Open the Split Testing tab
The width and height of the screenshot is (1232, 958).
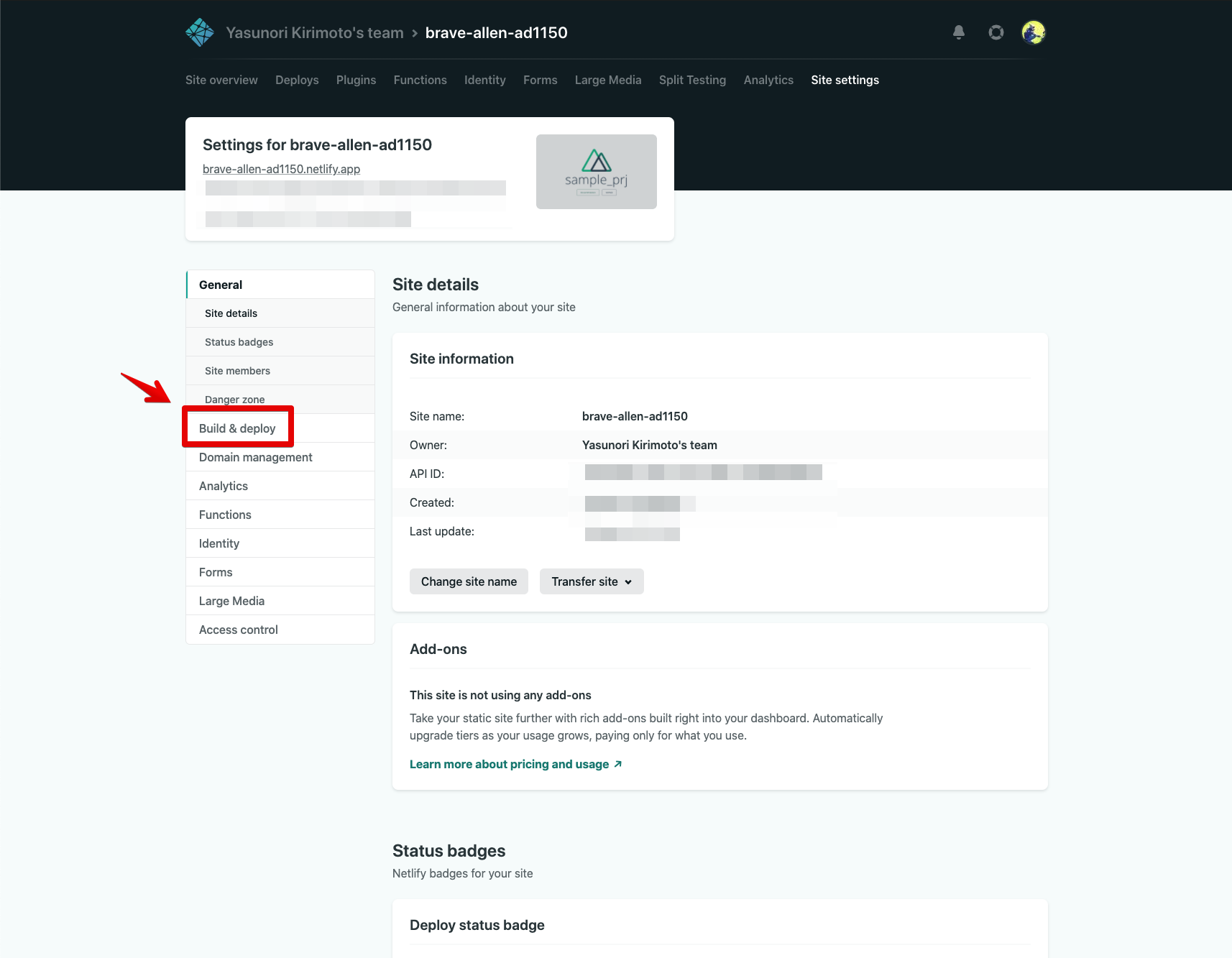coord(693,80)
